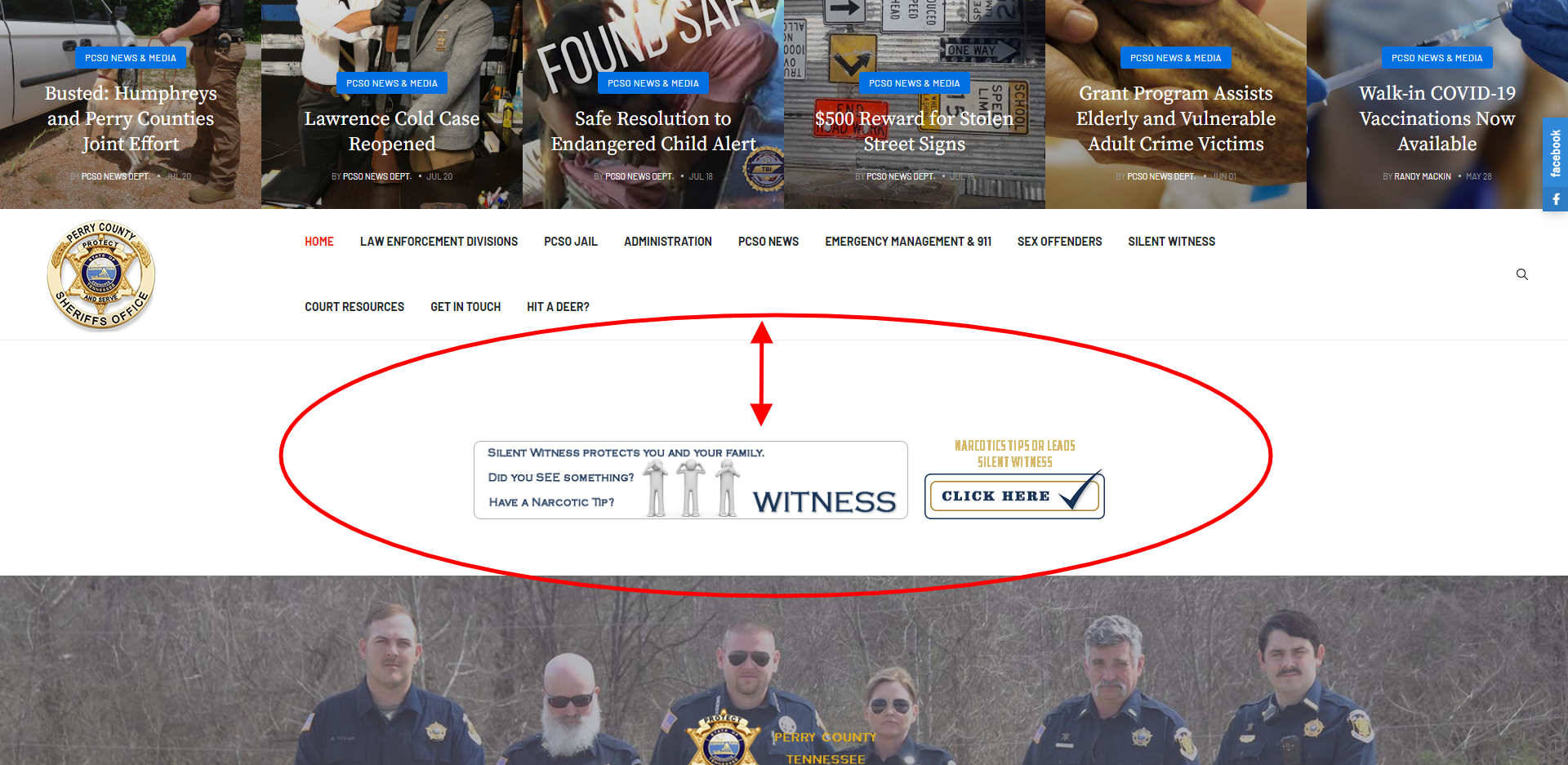Open Grant Program Assists Elderly article

point(1176,118)
